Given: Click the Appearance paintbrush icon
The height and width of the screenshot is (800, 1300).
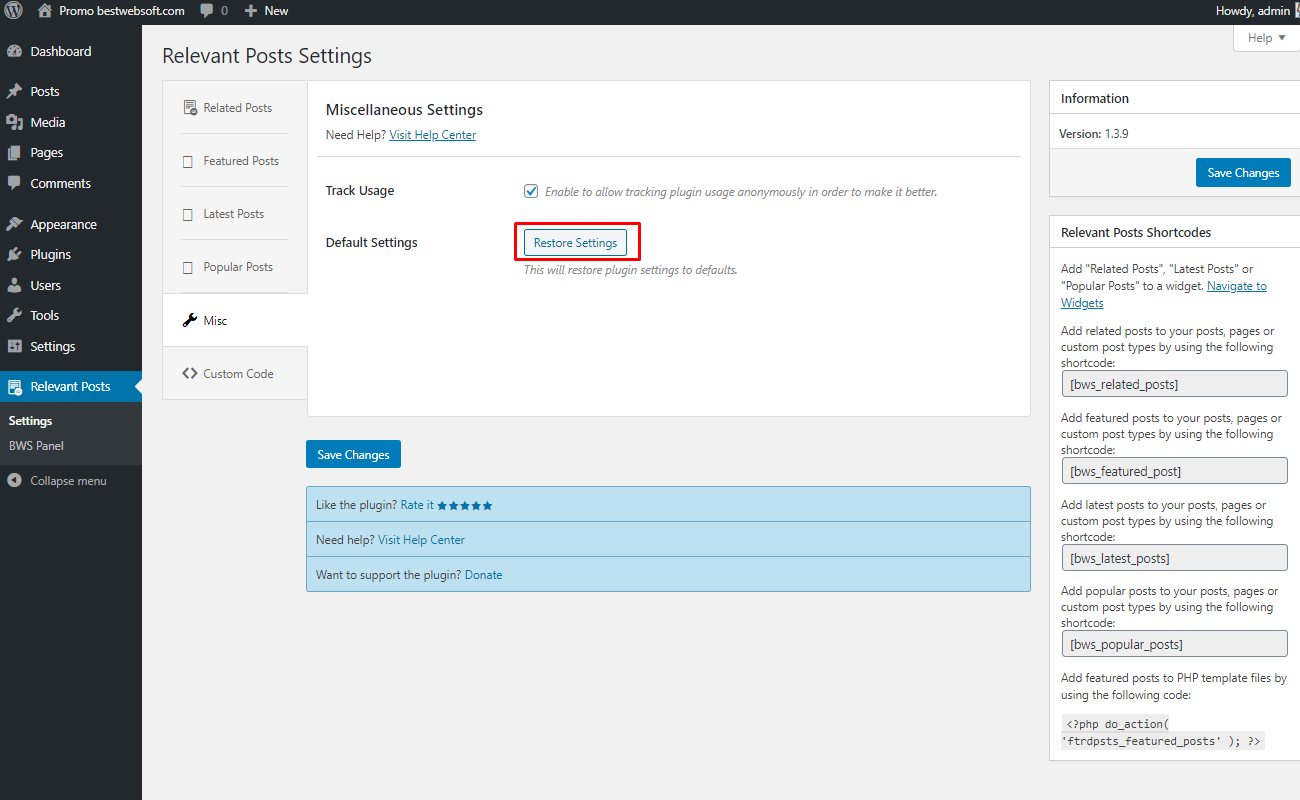Looking at the screenshot, I should [14, 224].
